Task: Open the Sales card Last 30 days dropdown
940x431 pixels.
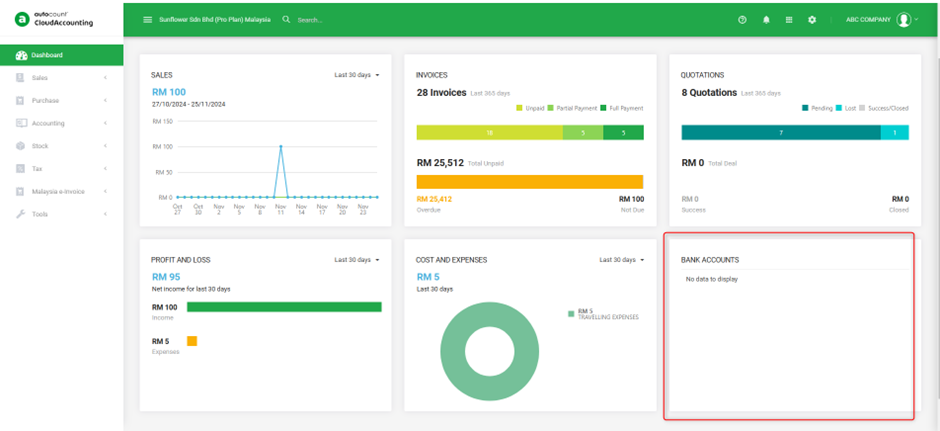Action: [357, 76]
